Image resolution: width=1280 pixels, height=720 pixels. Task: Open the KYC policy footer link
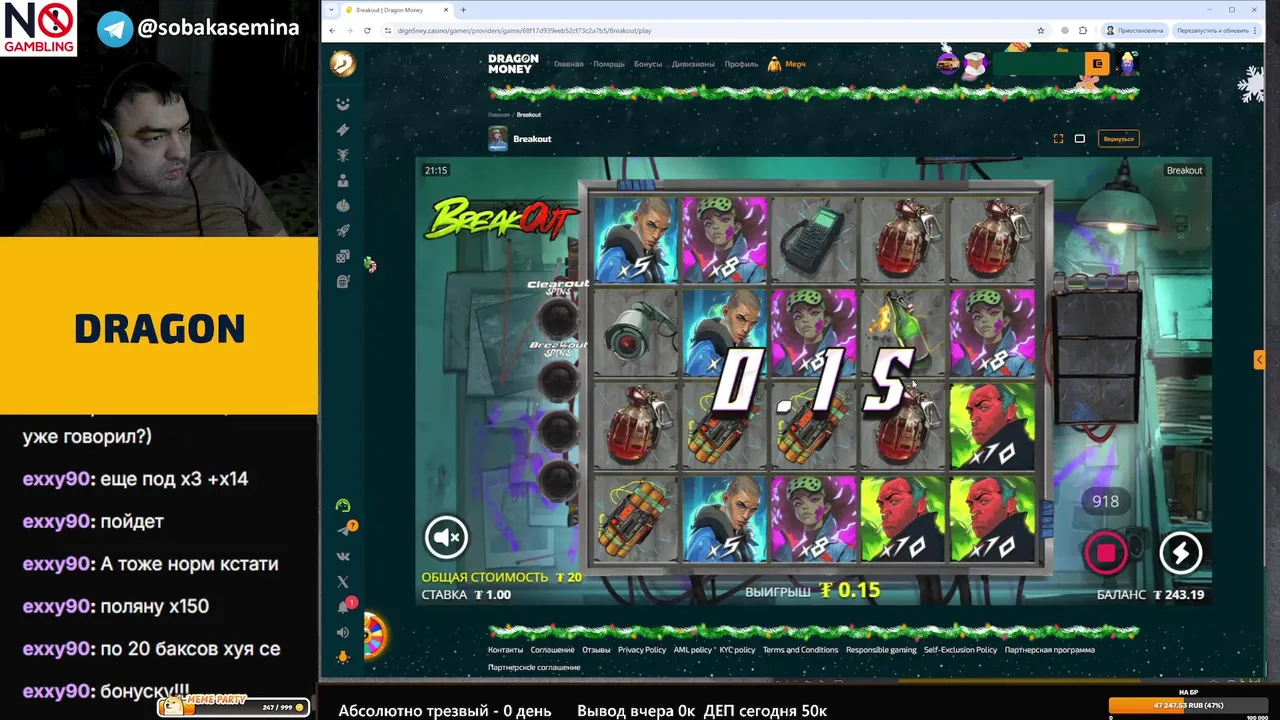point(737,650)
